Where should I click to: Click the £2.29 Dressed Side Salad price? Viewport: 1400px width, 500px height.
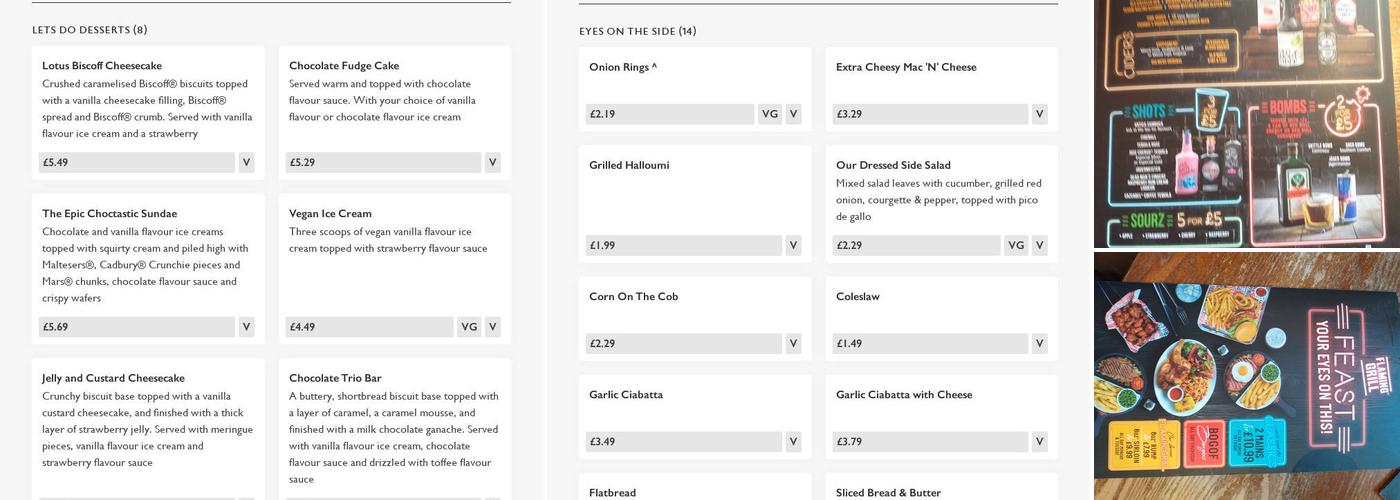(916, 246)
